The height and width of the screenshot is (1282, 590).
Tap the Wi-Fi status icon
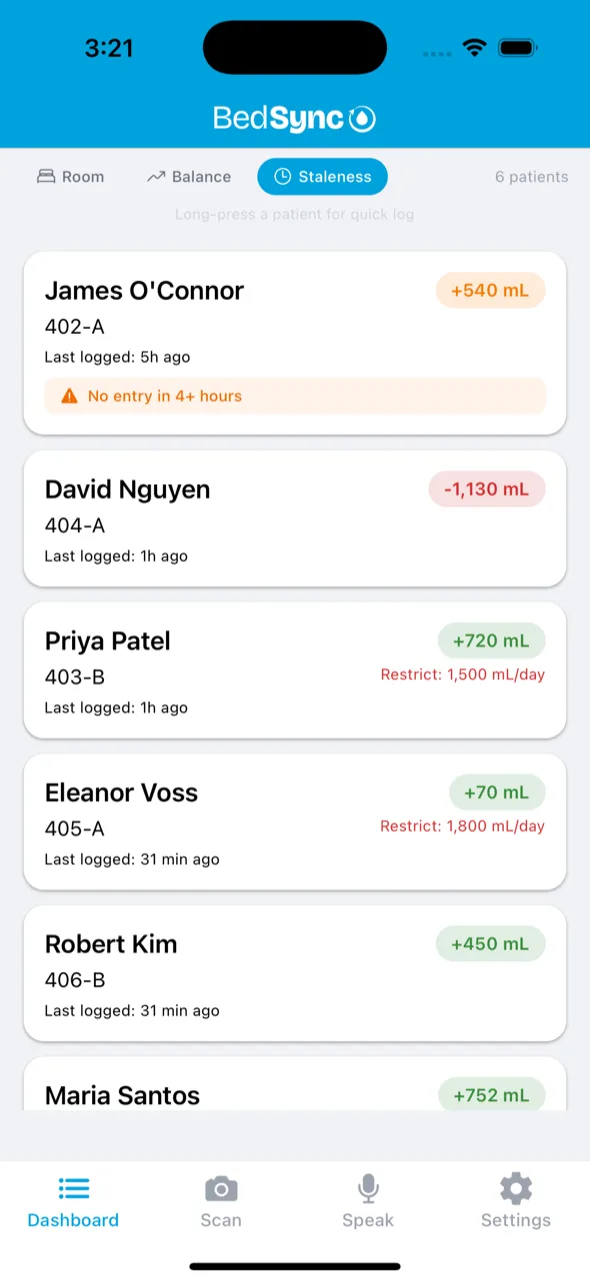coord(474,47)
